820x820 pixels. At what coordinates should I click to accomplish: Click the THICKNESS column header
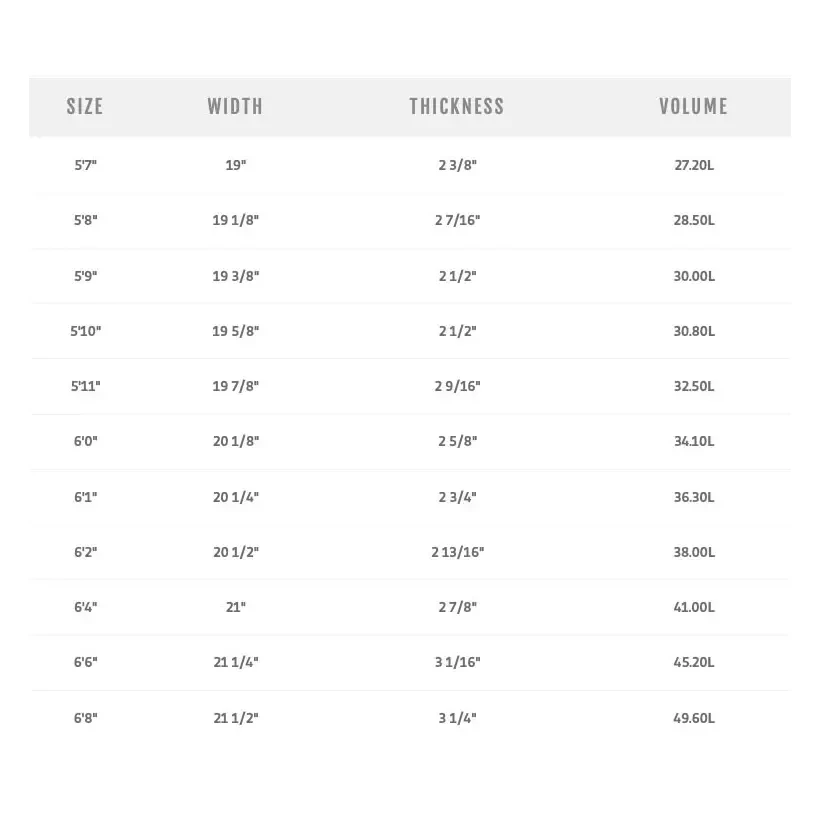pyautogui.click(x=457, y=106)
